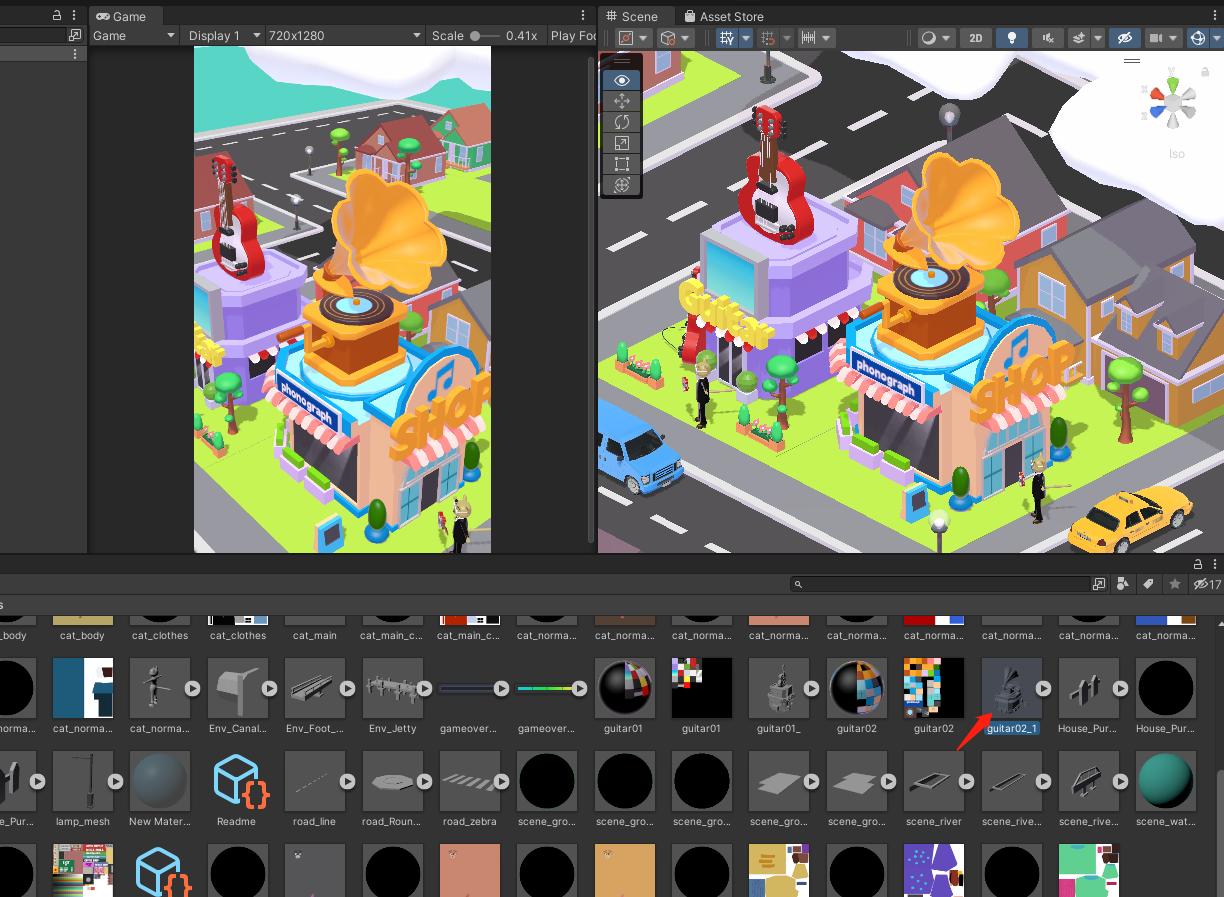Click the favorites star icon in Project
Image resolution: width=1224 pixels, height=897 pixels.
[1175, 584]
